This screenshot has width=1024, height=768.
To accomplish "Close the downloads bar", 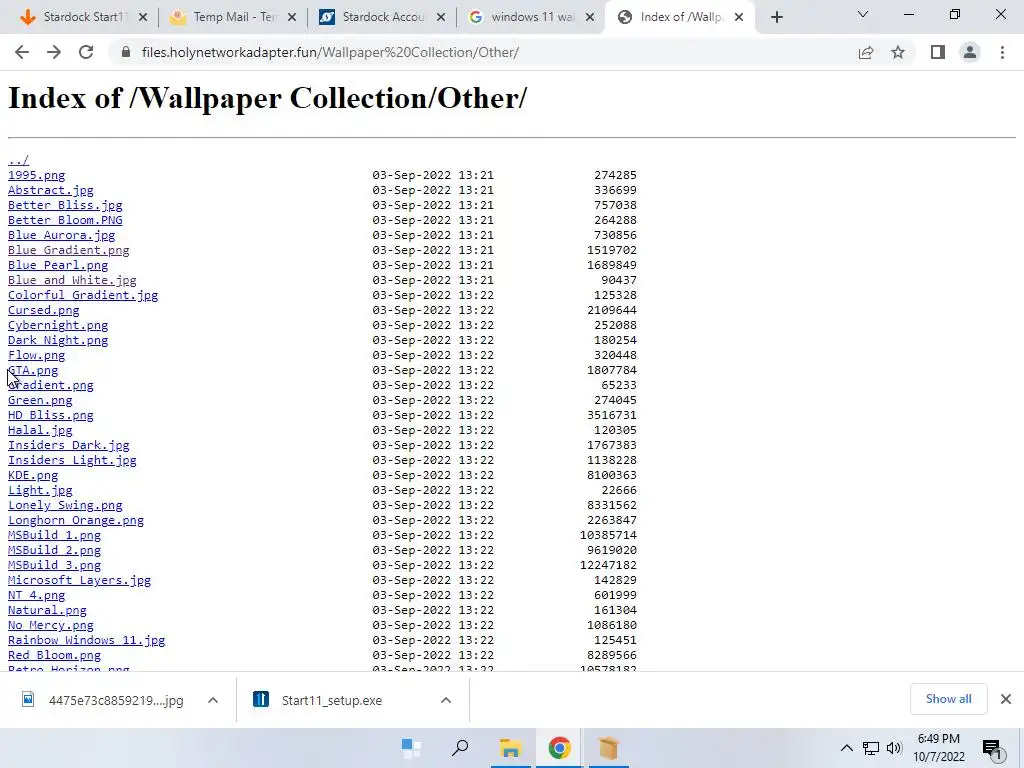I will tap(1006, 699).
